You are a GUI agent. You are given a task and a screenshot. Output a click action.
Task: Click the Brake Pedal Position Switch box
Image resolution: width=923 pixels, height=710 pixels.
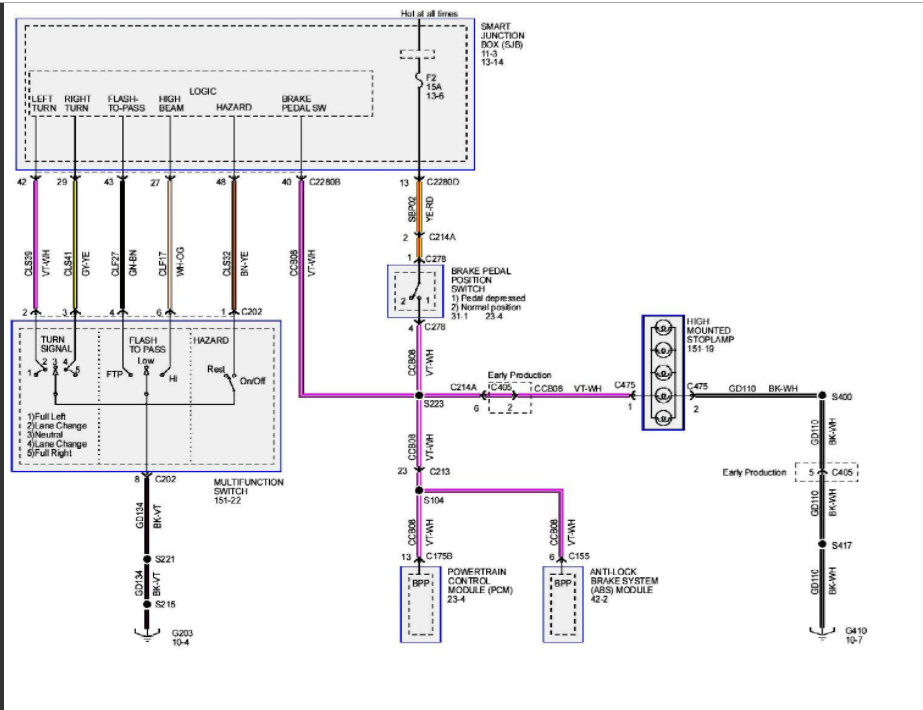pos(415,292)
